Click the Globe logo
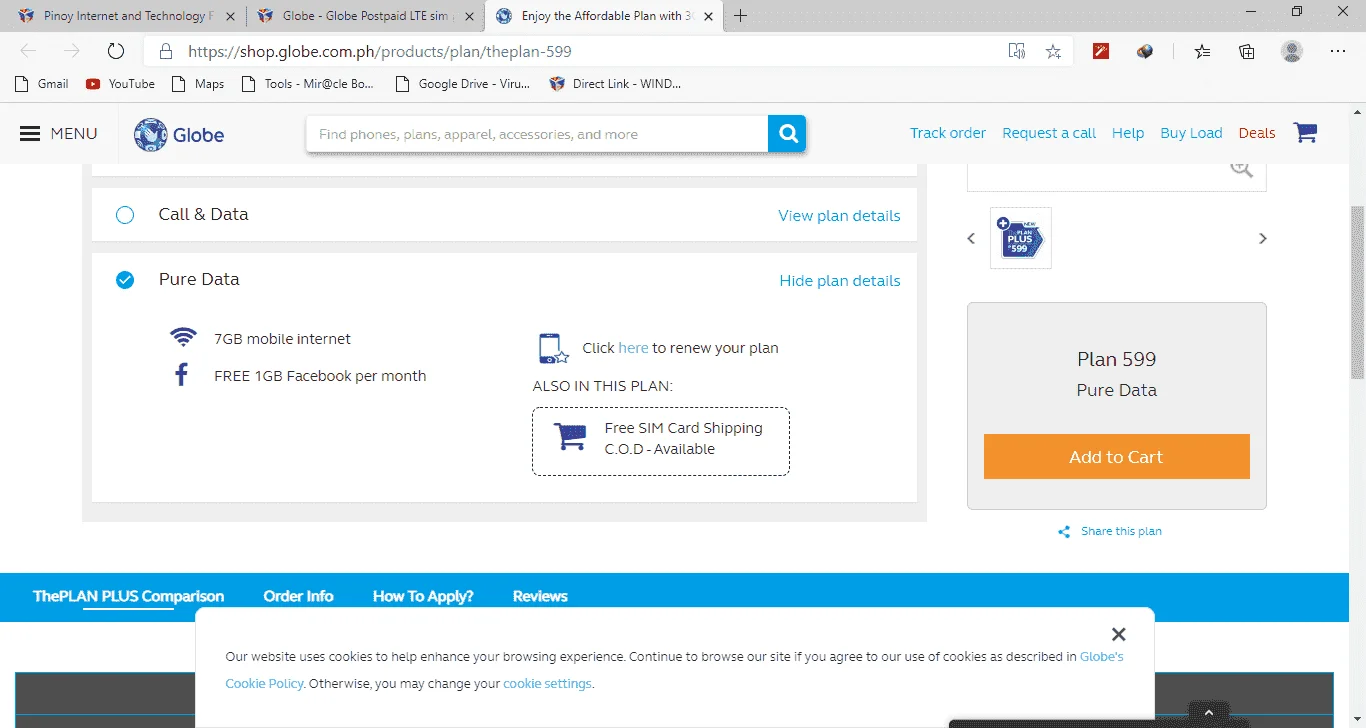 [180, 134]
